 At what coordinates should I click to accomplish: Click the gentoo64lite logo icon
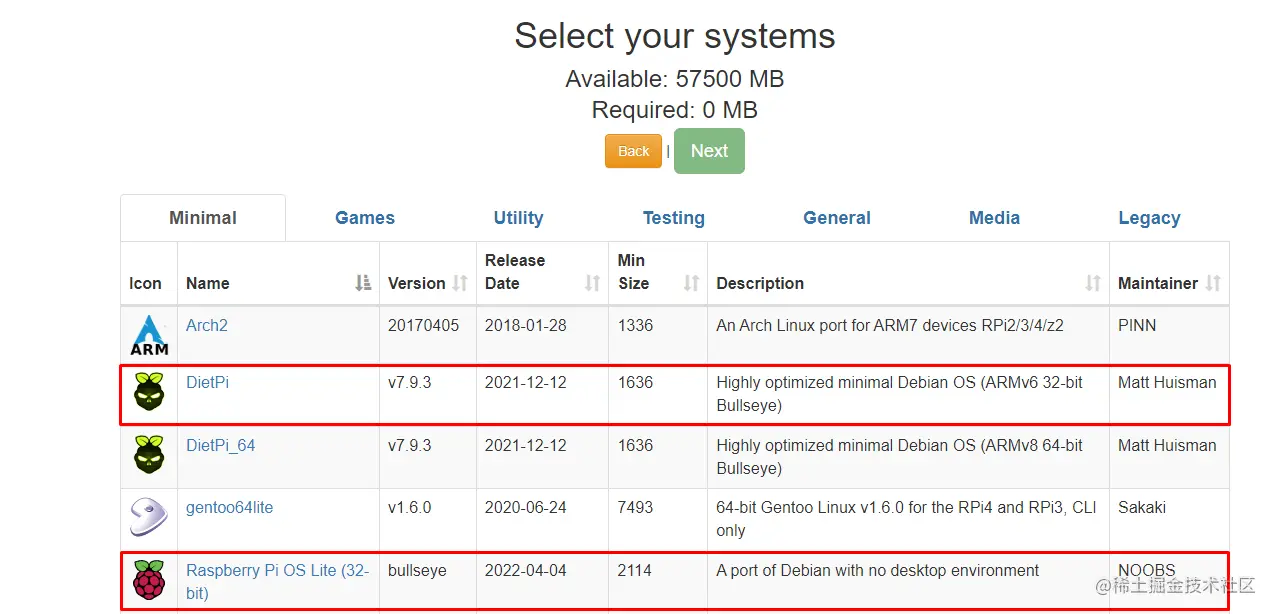point(149,517)
